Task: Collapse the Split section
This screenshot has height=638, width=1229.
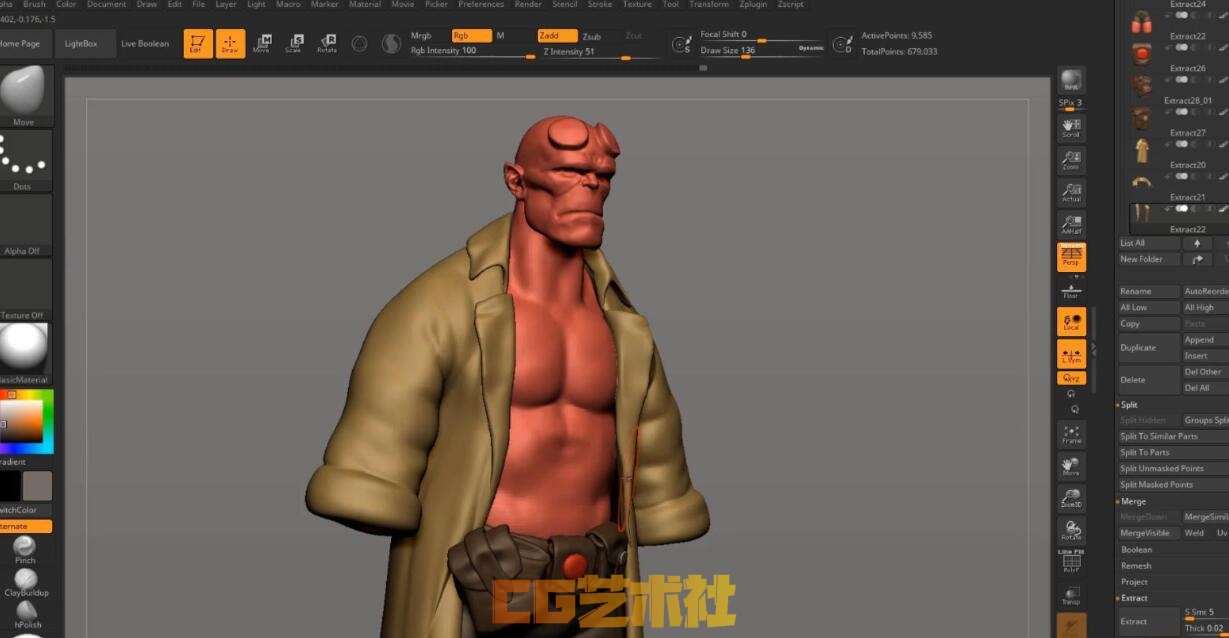Action: coord(1128,405)
